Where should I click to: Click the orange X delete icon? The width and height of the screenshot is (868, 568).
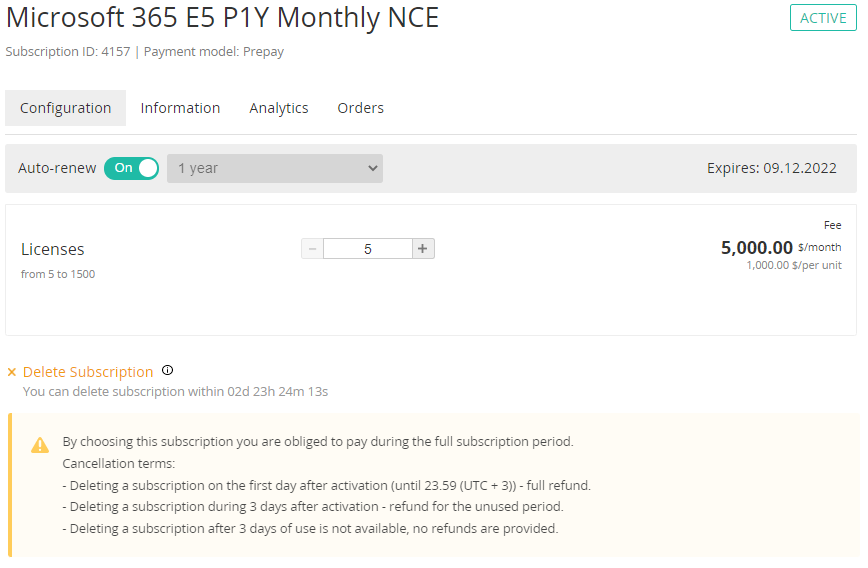tap(12, 372)
